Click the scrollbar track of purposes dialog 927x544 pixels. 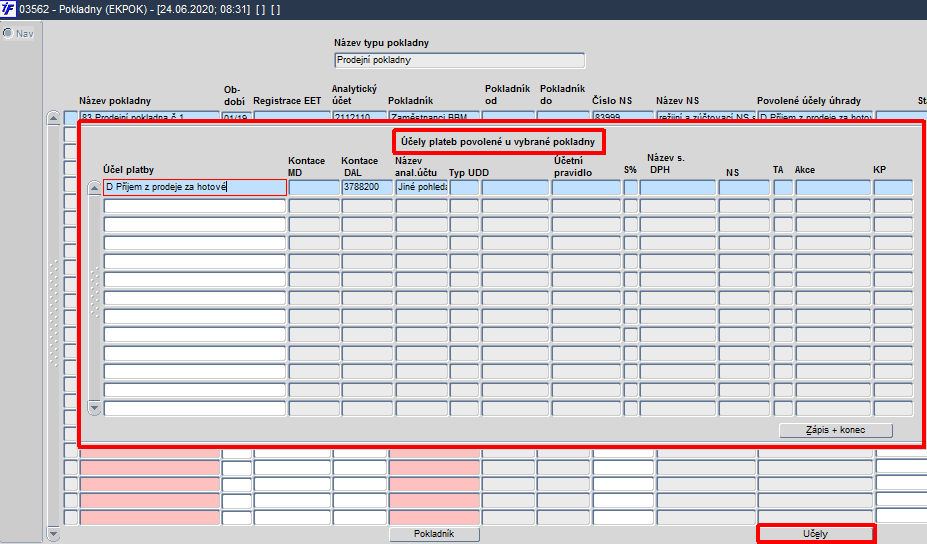[94, 297]
